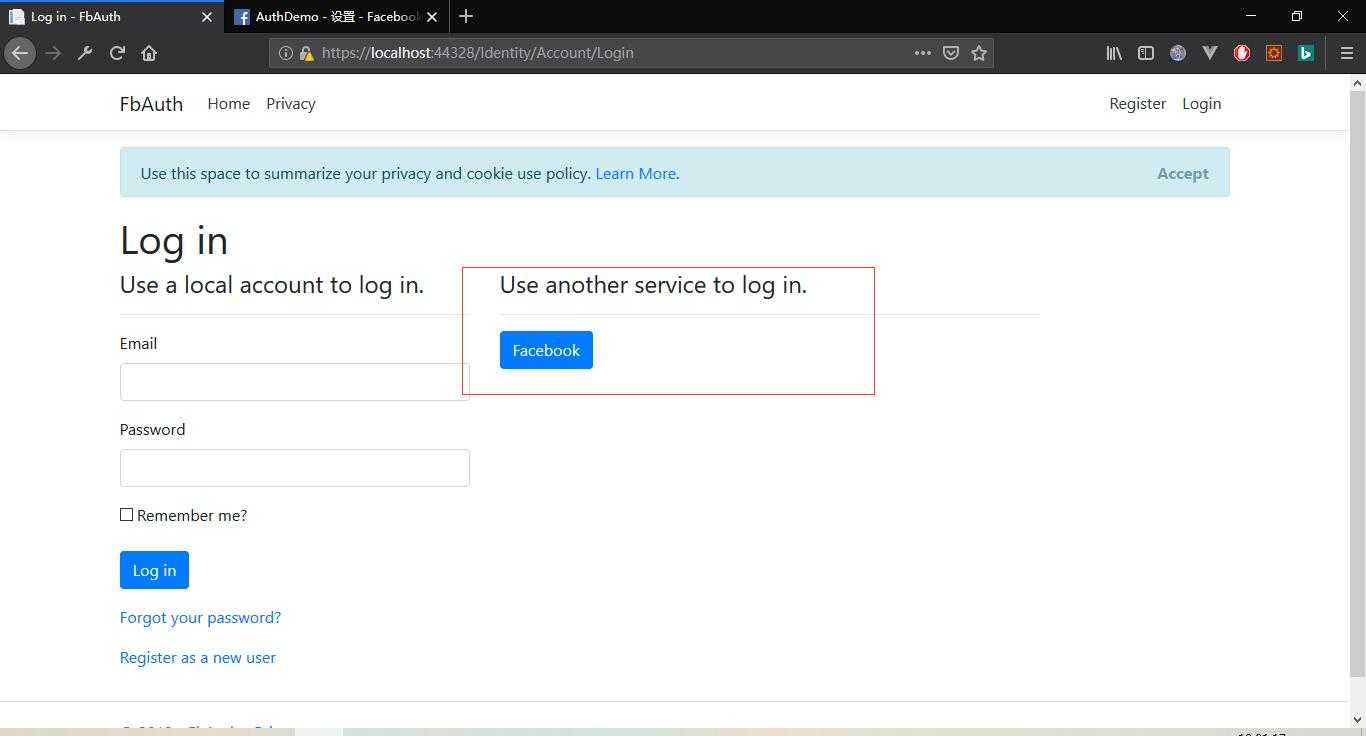Bookmark this page with the star icon
This screenshot has height=736, width=1366.
(979, 53)
